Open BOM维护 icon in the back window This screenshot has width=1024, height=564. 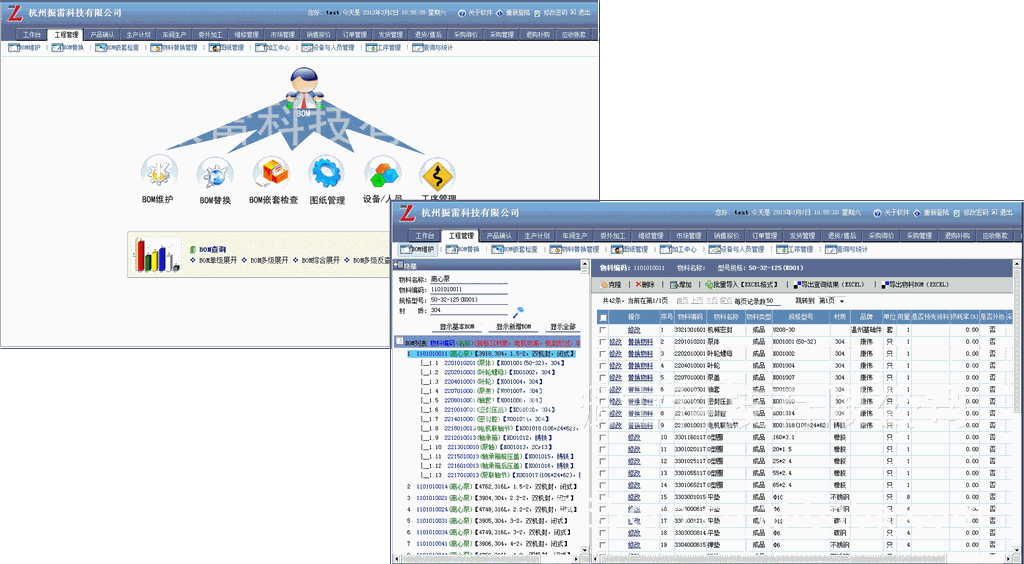point(159,173)
